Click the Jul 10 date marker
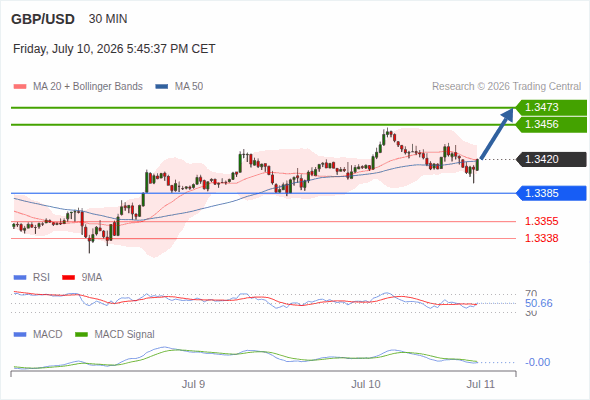590x400 pixels. tap(366, 384)
